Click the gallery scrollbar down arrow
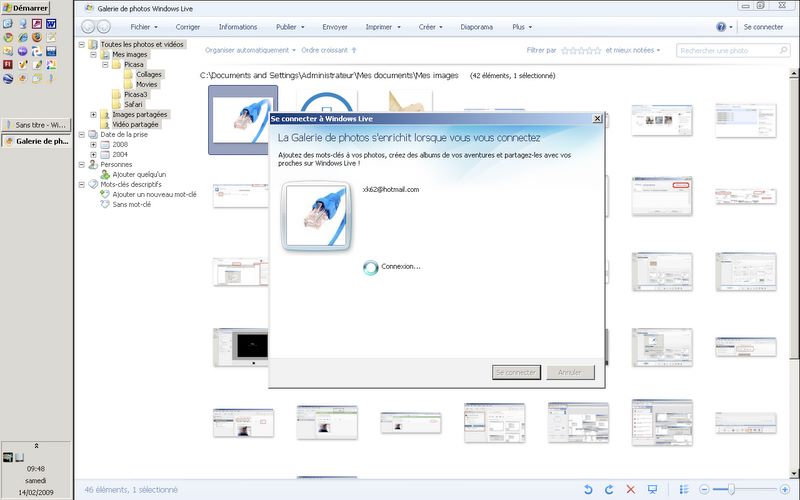This screenshot has height=500, width=800. [x=794, y=473]
